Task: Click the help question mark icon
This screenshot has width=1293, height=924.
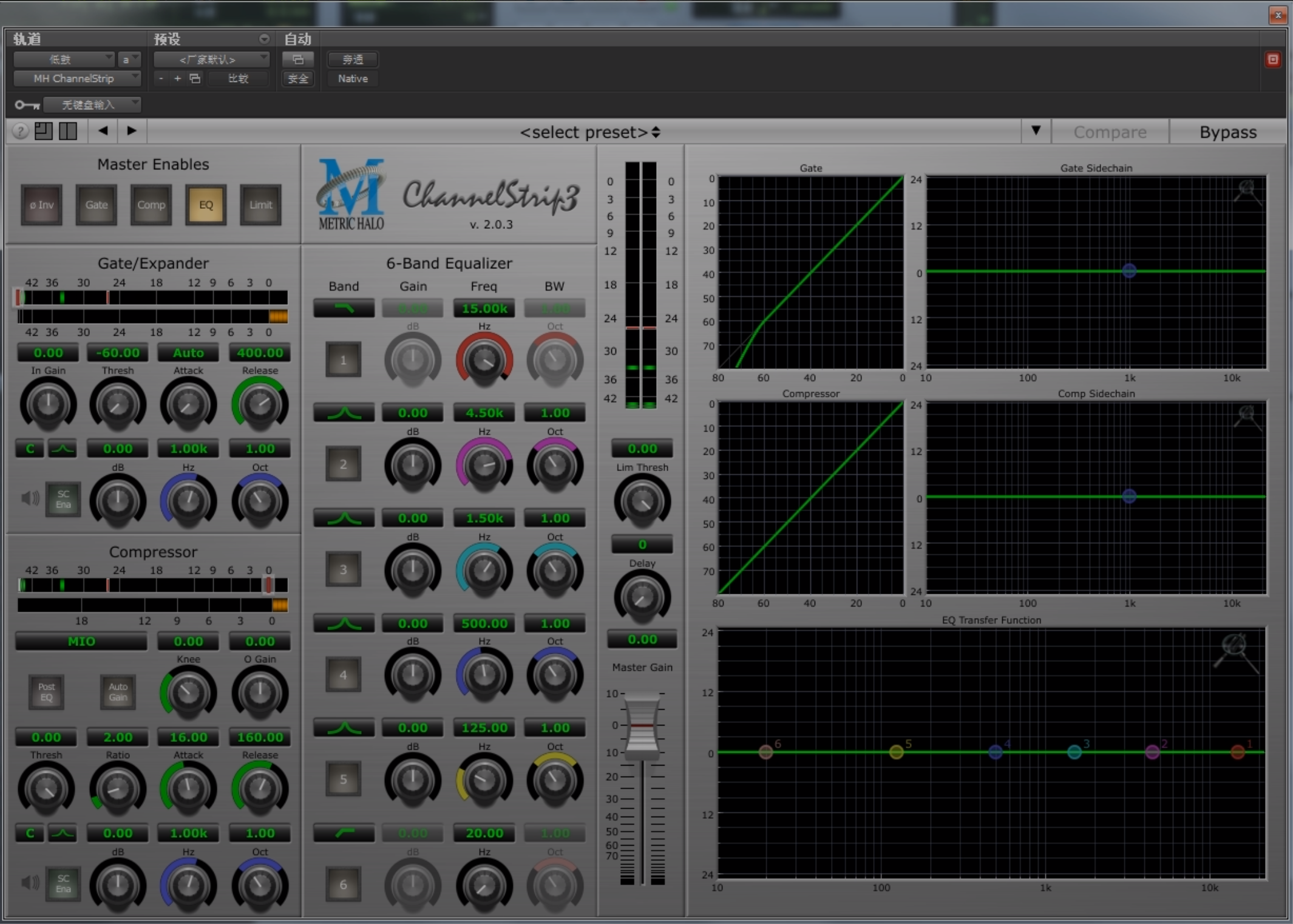Action: tap(20, 131)
